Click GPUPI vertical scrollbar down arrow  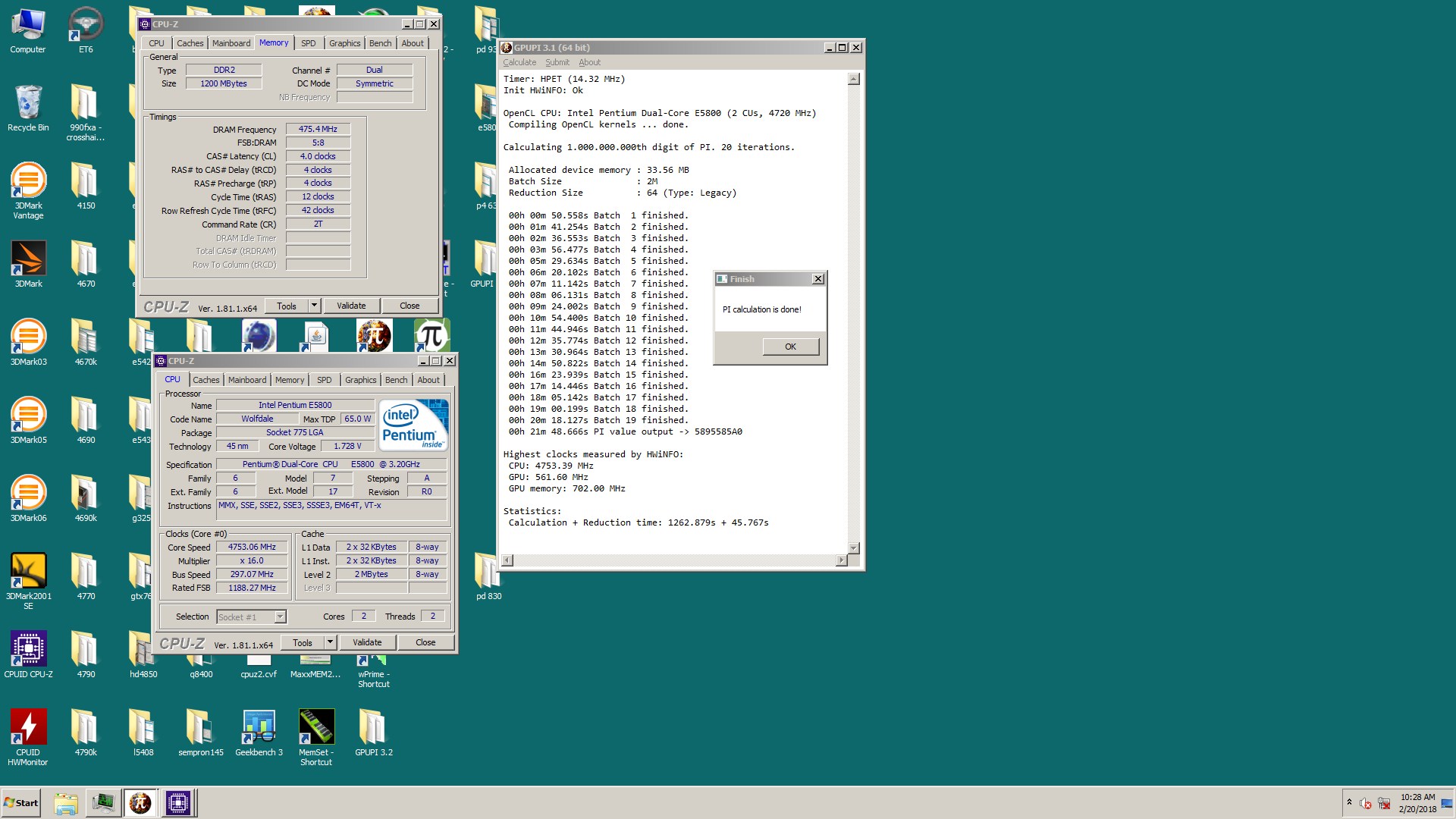[853, 548]
